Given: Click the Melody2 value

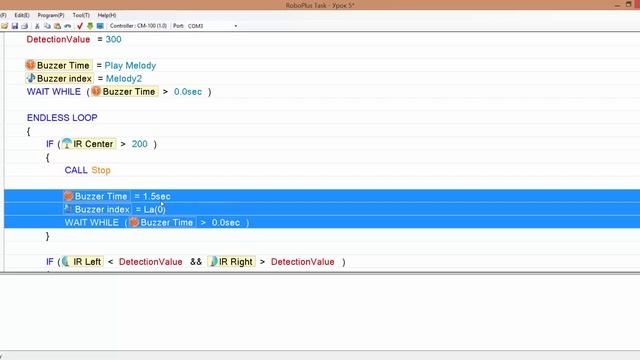Looking at the screenshot, I should (124, 78).
